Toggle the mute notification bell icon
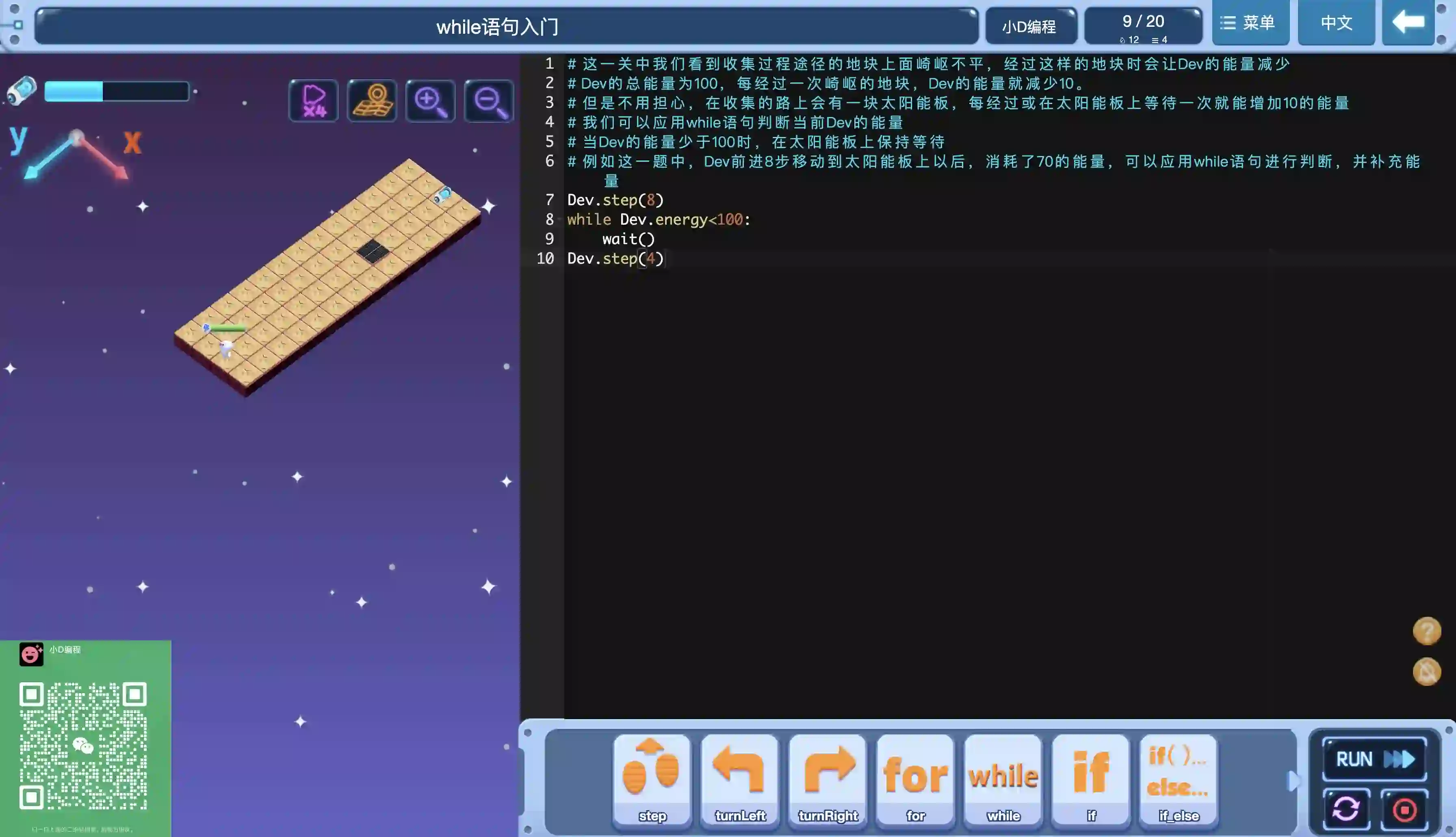 click(1427, 672)
